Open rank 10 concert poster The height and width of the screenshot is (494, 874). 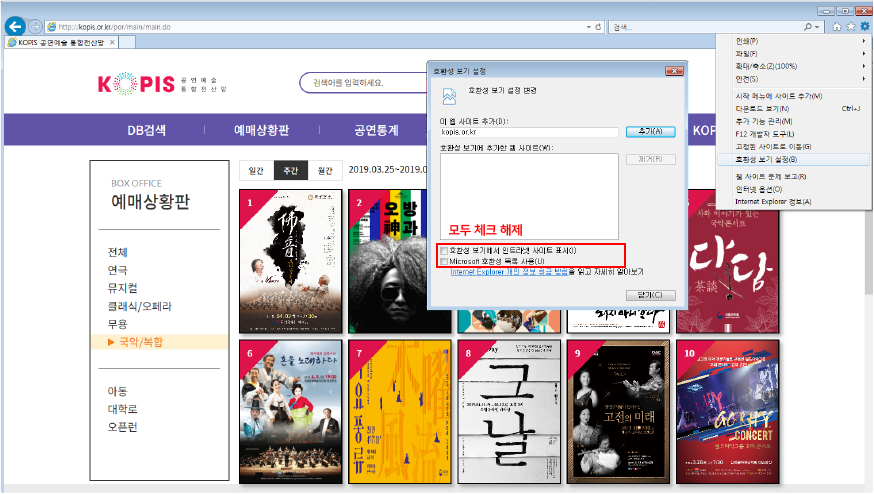click(x=727, y=411)
